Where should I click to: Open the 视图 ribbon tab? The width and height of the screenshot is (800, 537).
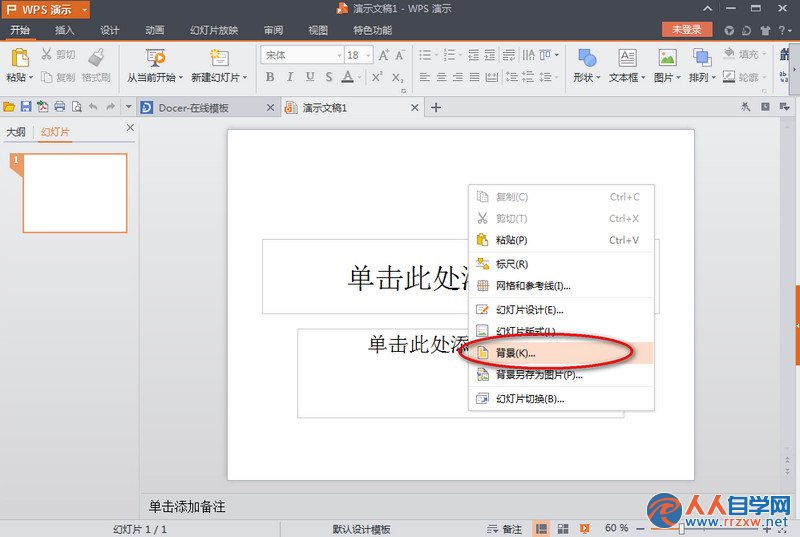pos(318,30)
